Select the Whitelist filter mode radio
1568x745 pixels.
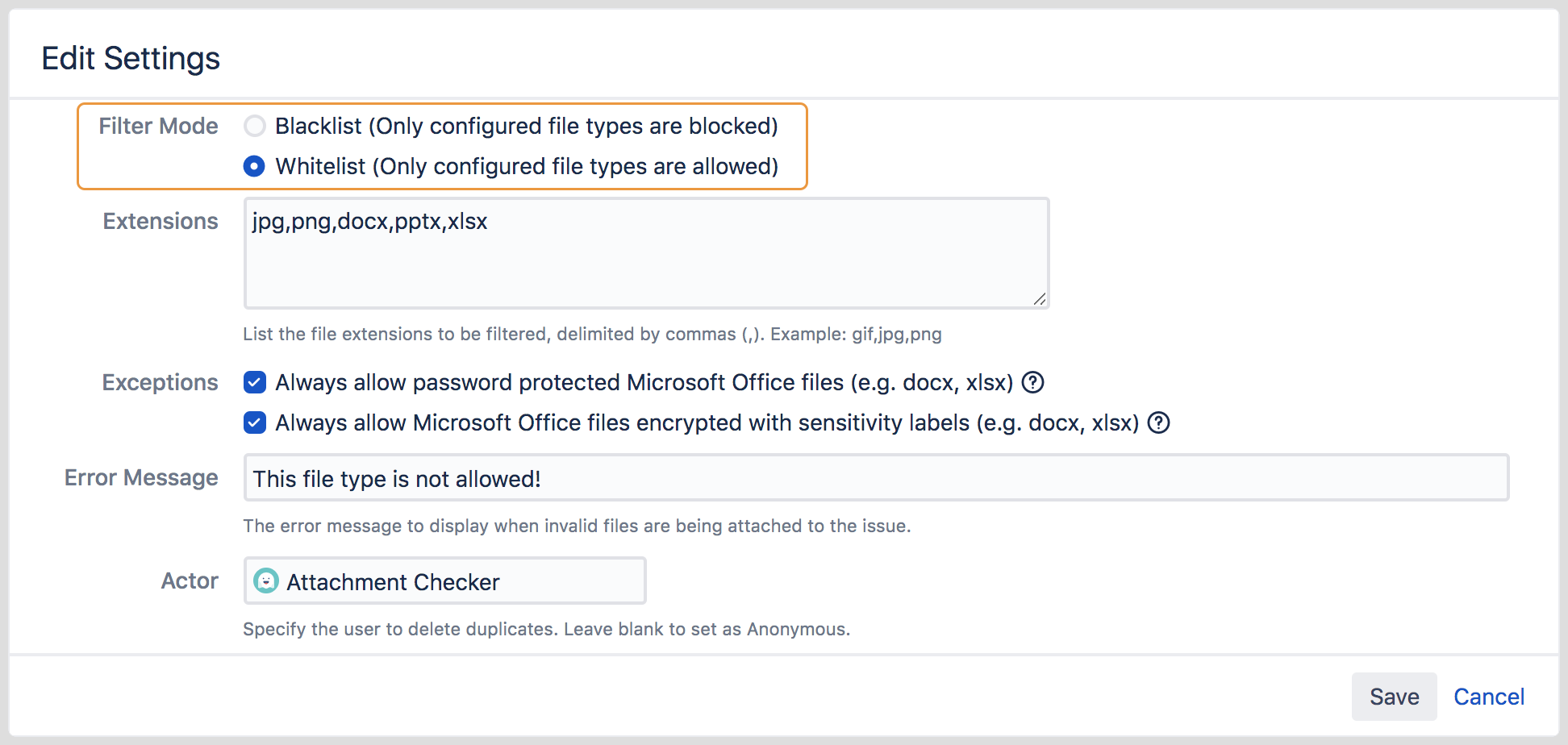coord(255,166)
